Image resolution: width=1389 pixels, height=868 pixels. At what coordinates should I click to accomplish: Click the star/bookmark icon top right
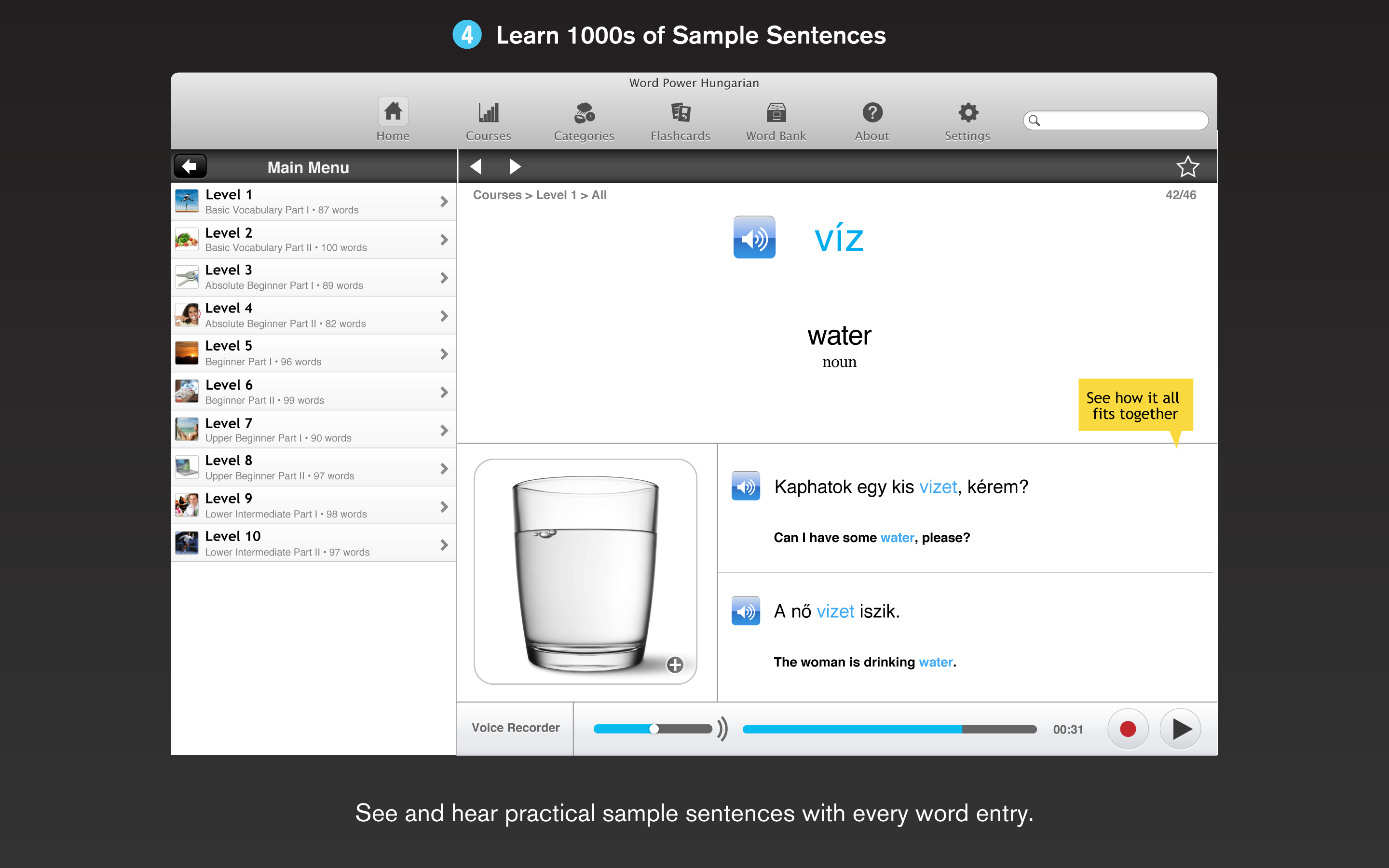point(1188,167)
